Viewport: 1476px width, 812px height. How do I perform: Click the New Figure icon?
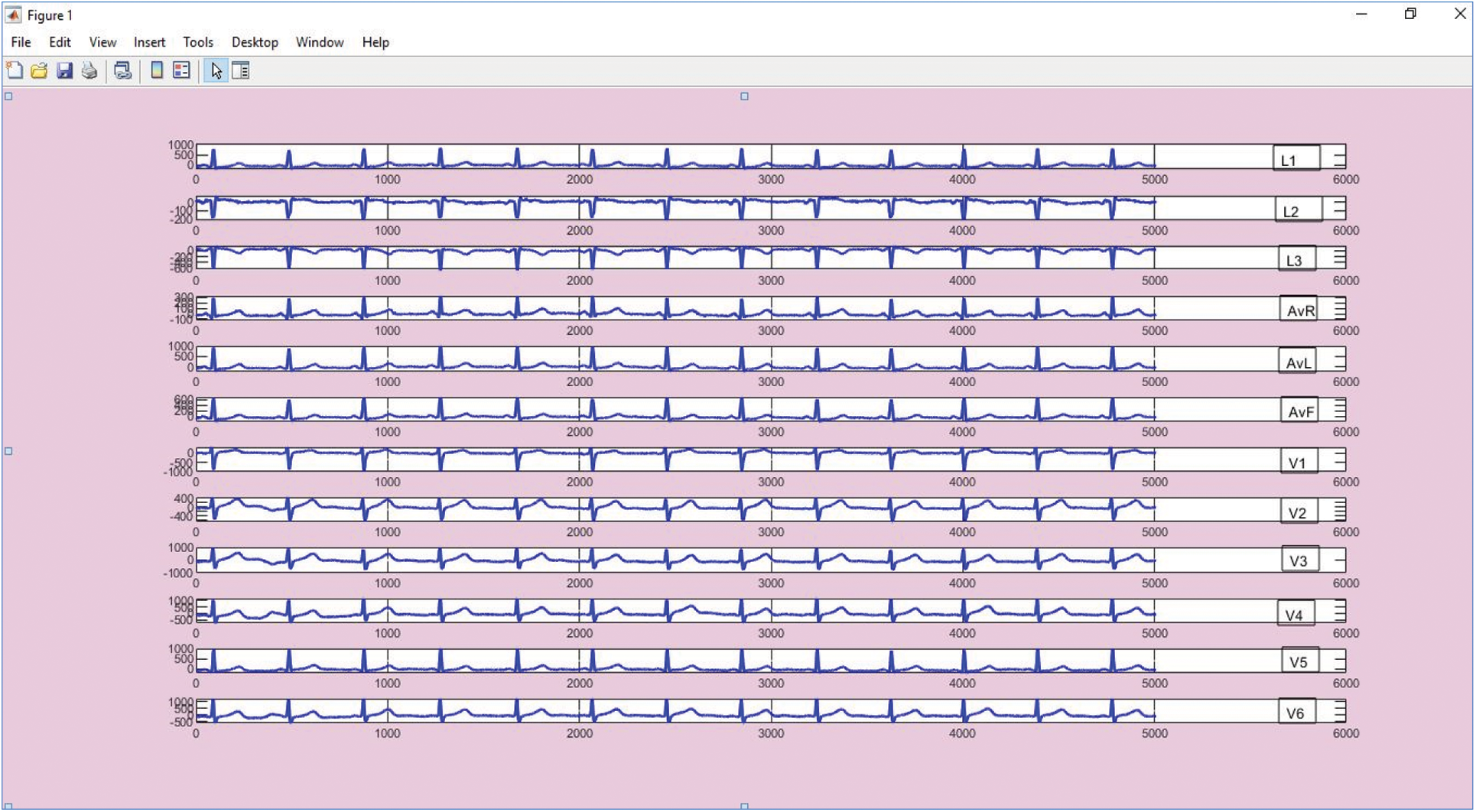point(15,71)
